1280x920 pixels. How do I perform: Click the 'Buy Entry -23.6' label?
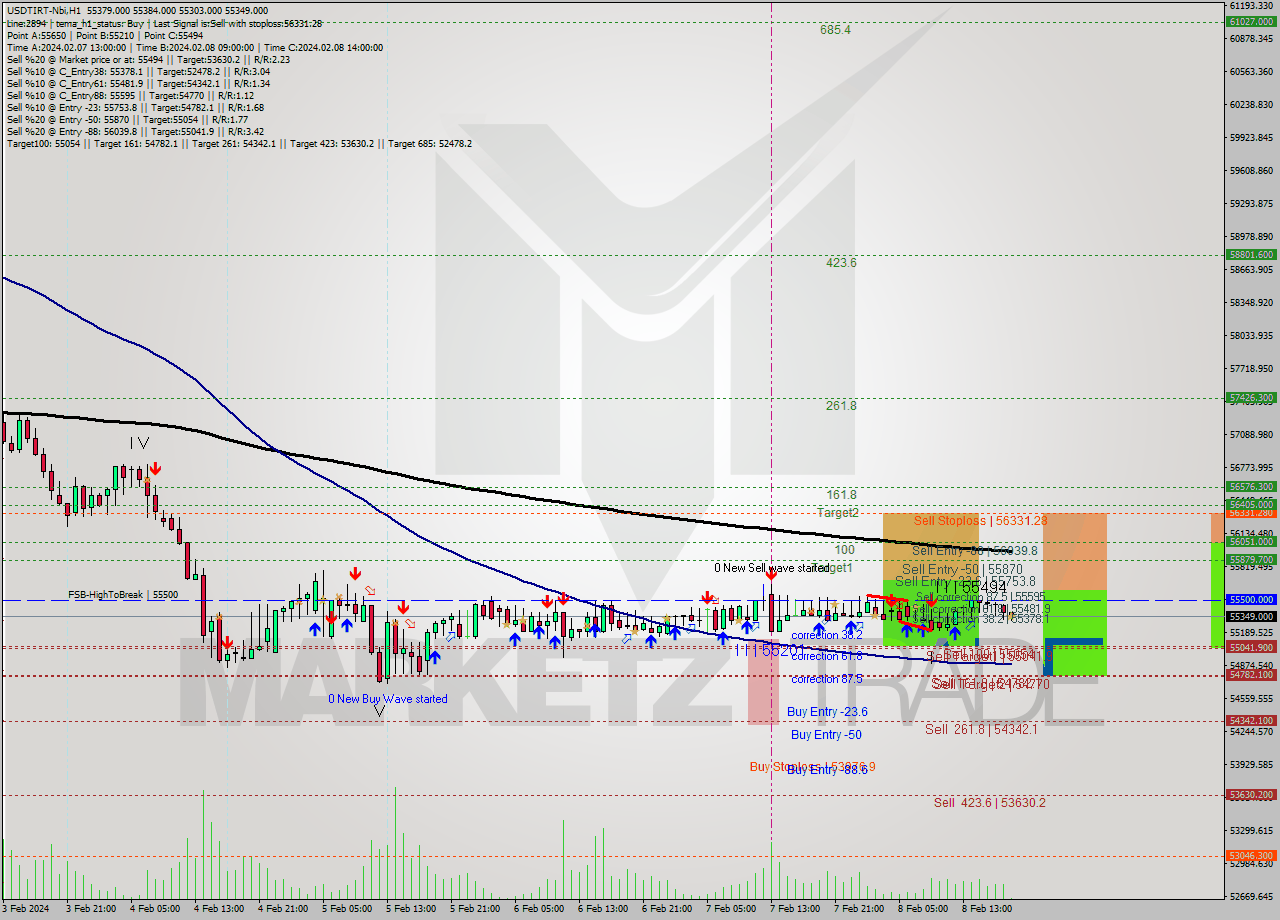click(x=827, y=712)
